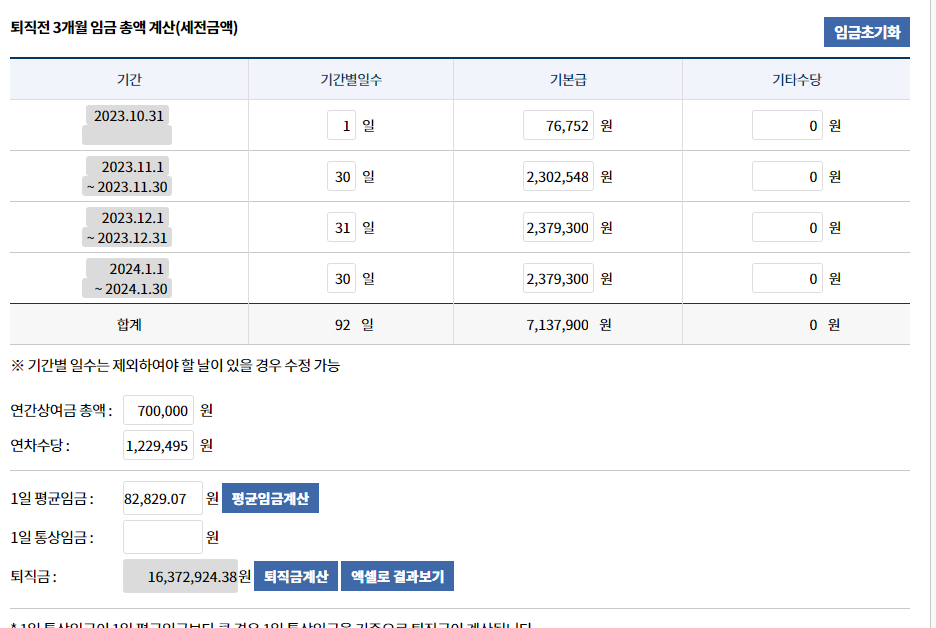This screenshot has width=936, height=628.
Task: Click the 임금초기화 reset button
Action: pyautogui.click(x=866, y=32)
